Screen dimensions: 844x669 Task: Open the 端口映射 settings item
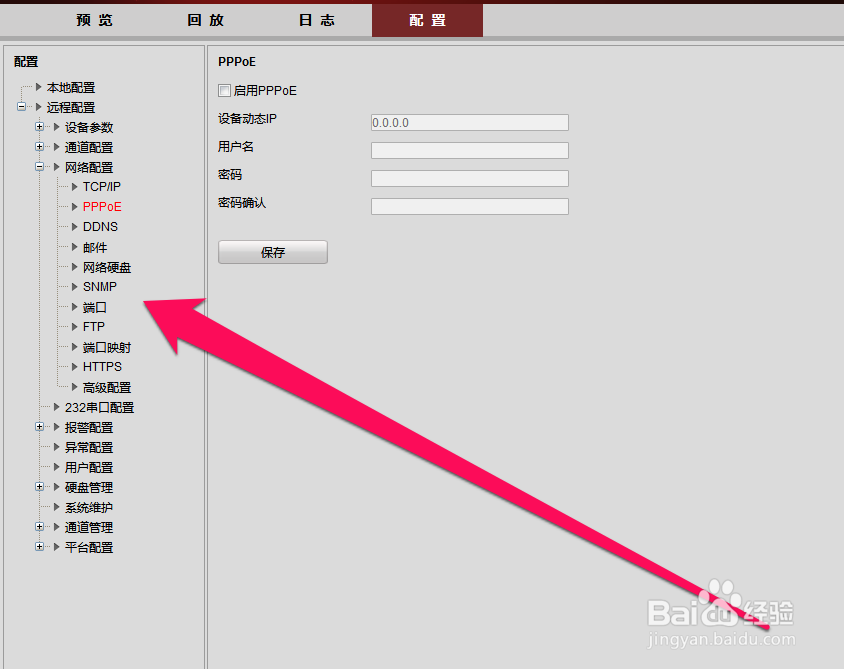[x=107, y=347]
